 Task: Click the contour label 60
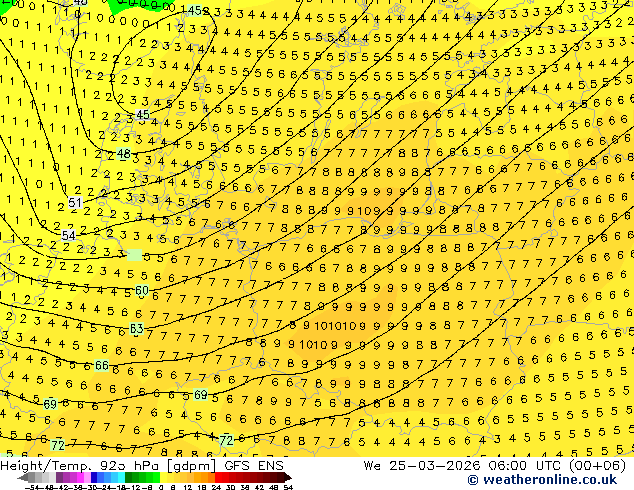click(142, 290)
